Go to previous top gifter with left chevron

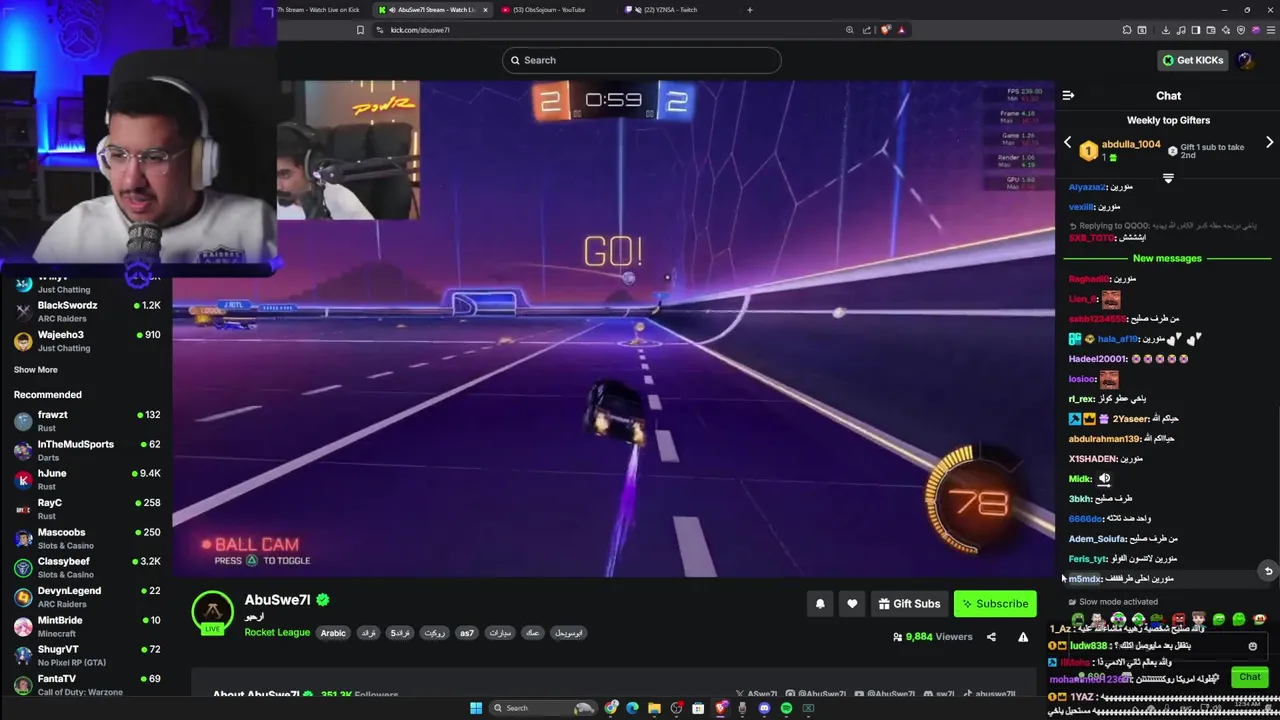pyautogui.click(x=1067, y=143)
